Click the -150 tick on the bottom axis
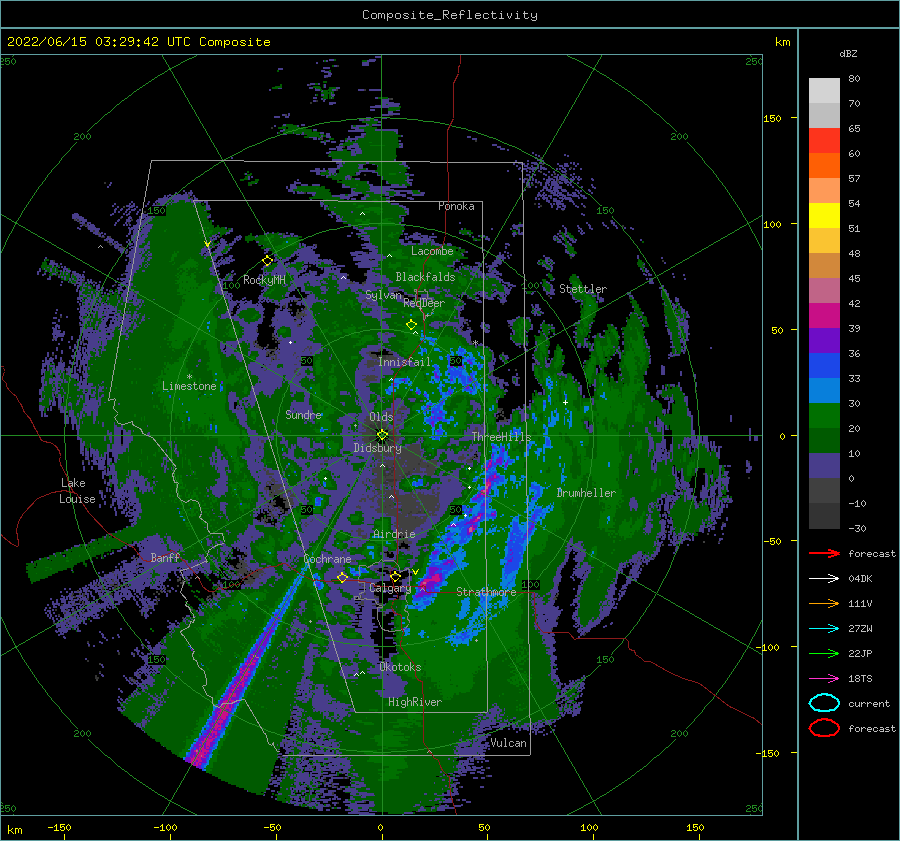 click(x=59, y=827)
